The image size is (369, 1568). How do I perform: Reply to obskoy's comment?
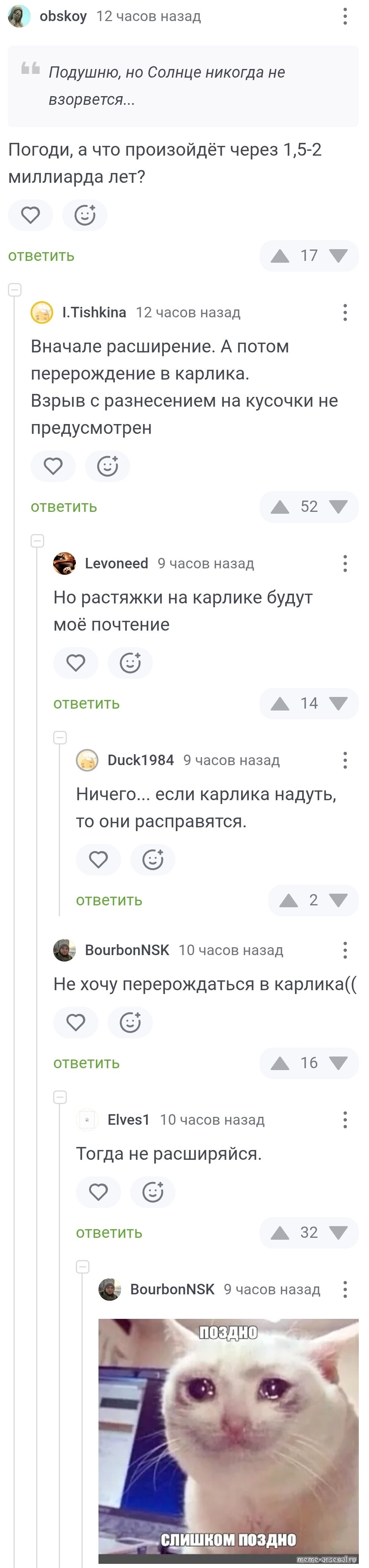pos(41,256)
